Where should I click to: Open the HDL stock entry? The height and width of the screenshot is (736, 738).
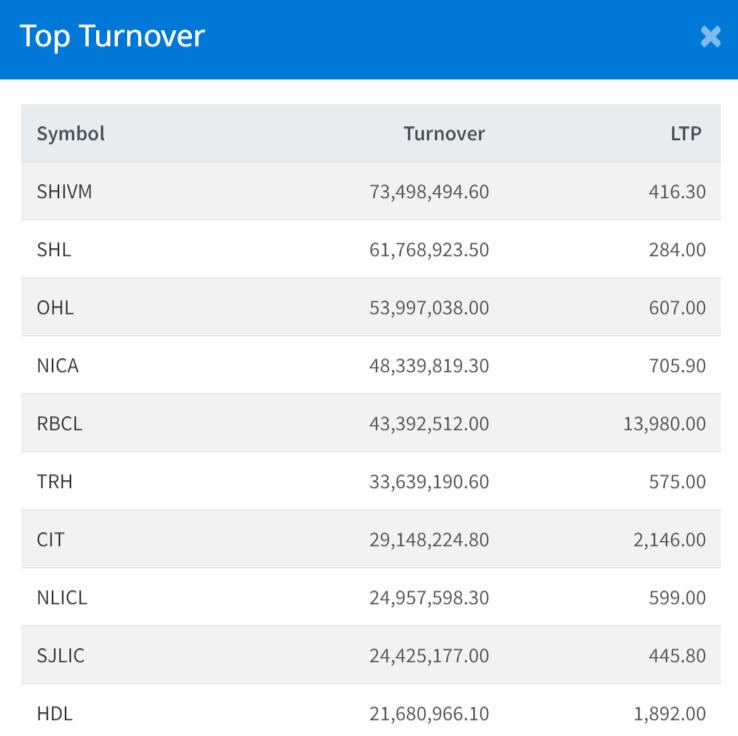pyautogui.click(x=55, y=714)
